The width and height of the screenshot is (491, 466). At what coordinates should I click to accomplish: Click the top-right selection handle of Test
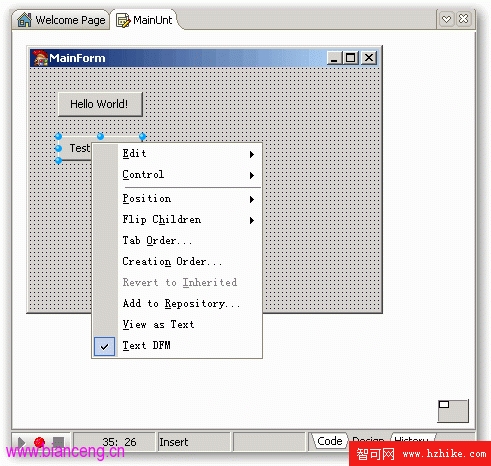click(x=143, y=136)
